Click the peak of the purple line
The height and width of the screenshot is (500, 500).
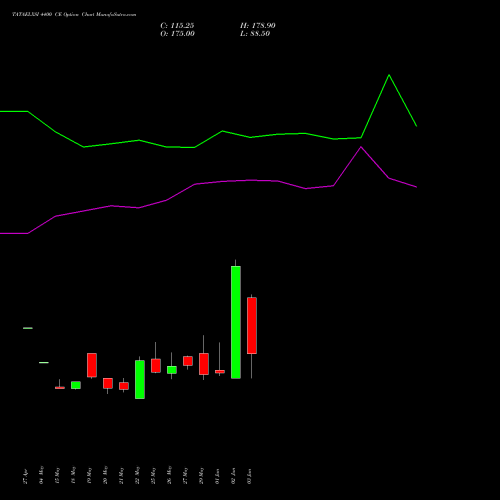pyautogui.click(x=361, y=147)
